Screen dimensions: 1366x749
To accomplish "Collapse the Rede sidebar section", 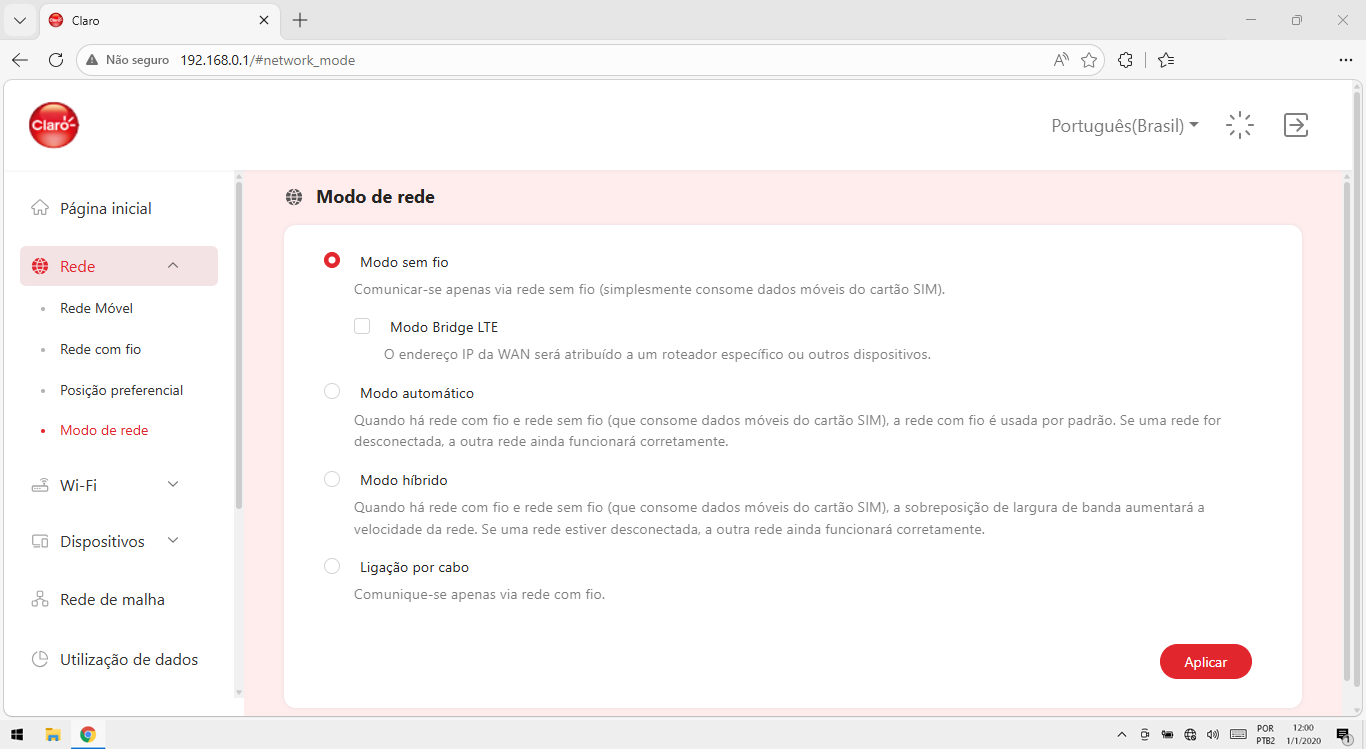I will pos(173,265).
